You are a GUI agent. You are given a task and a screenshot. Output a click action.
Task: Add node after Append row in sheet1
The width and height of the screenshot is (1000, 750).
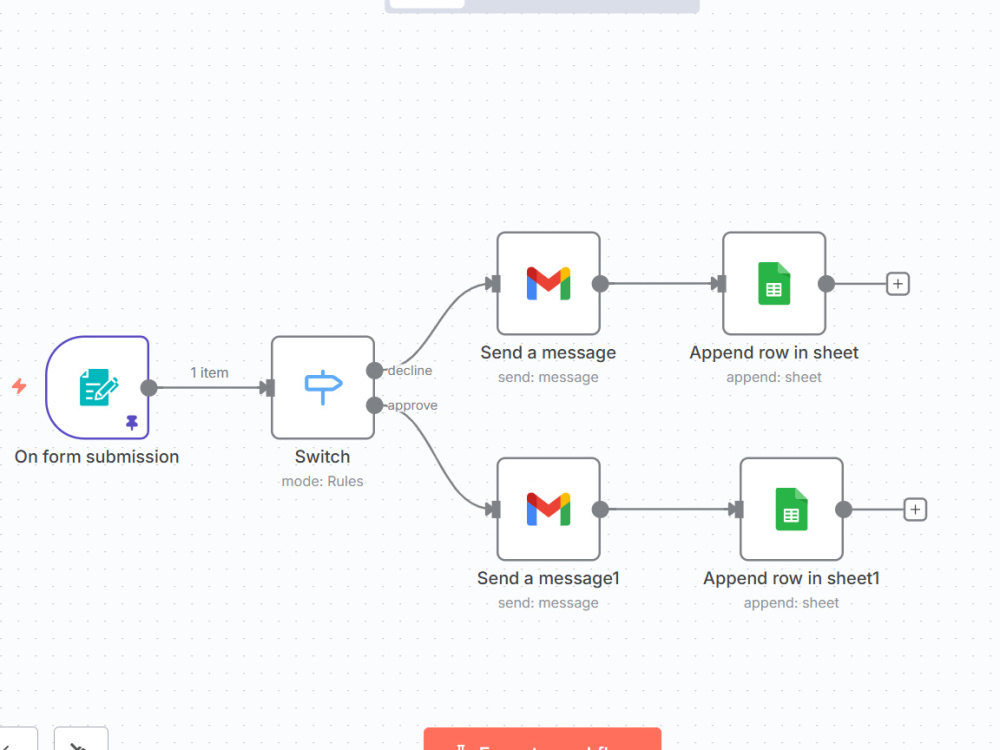pyautogui.click(x=915, y=510)
